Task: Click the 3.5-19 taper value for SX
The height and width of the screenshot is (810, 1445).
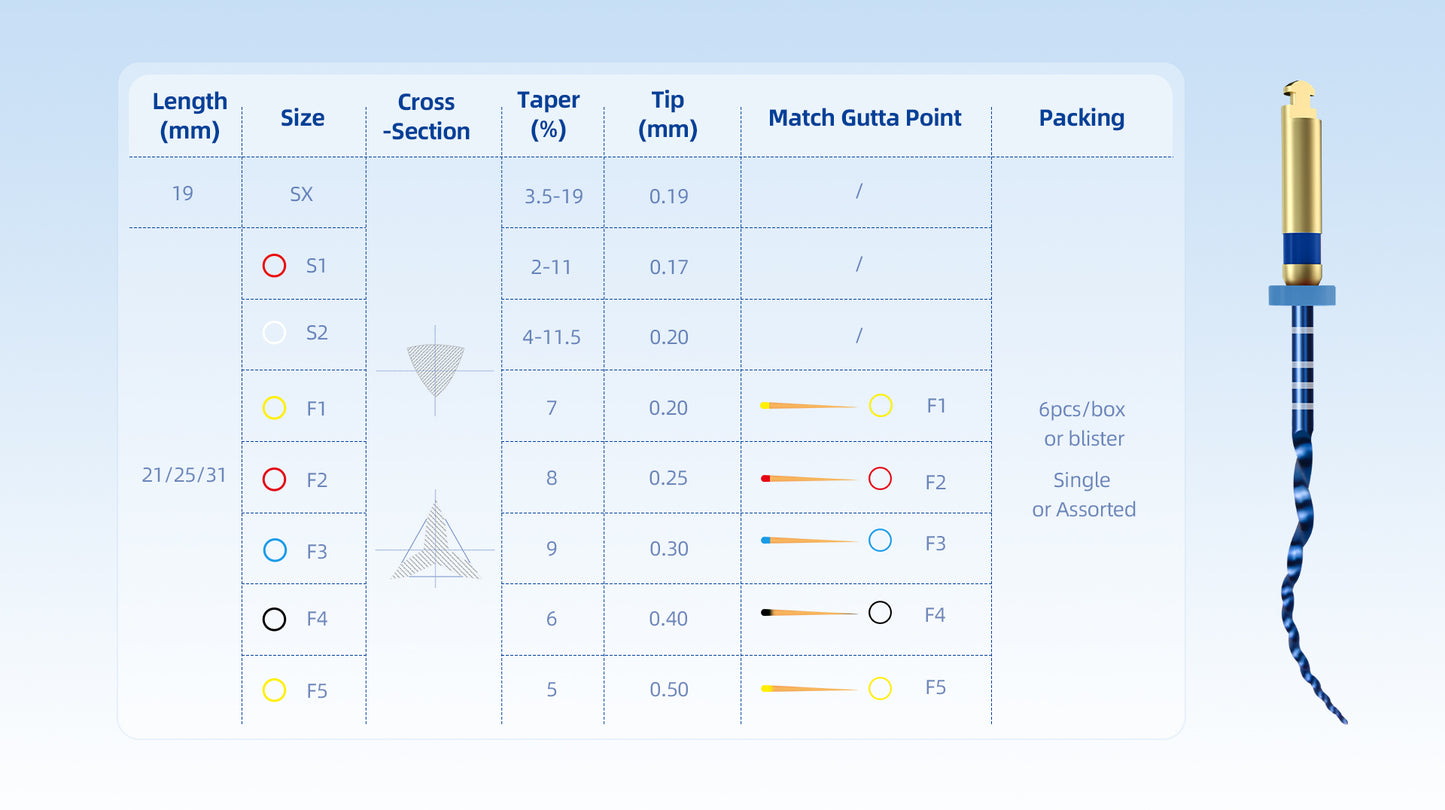Action: [551, 196]
